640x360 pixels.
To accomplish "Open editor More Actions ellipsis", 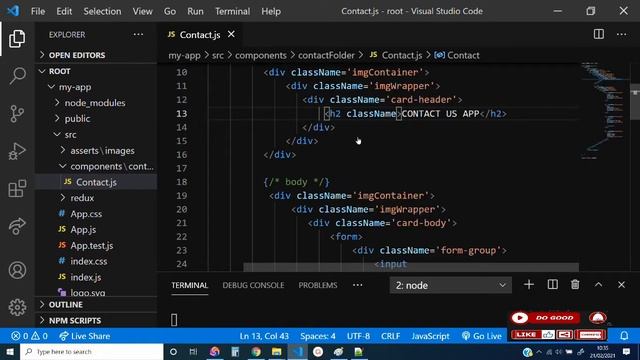I will 621,34.
